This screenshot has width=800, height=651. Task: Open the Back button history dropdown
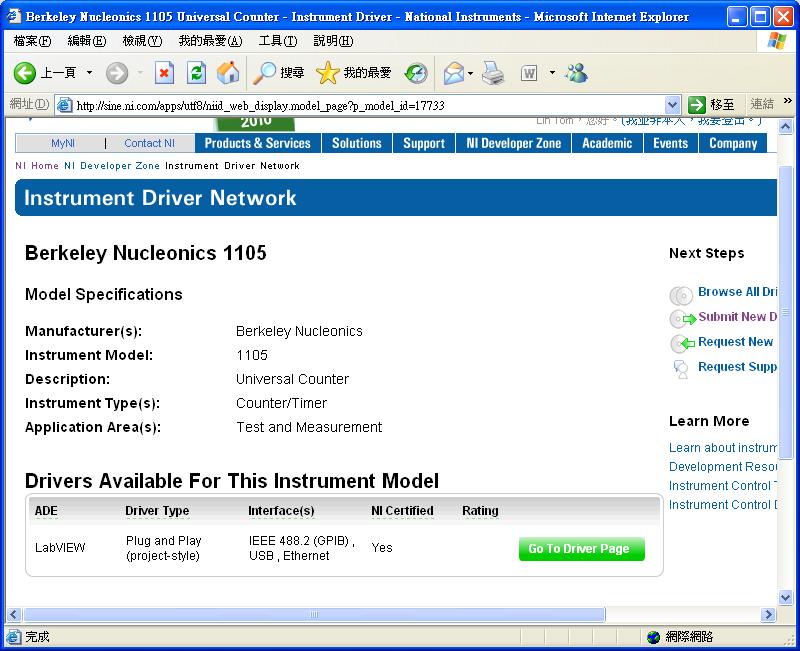click(x=89, y=73)
